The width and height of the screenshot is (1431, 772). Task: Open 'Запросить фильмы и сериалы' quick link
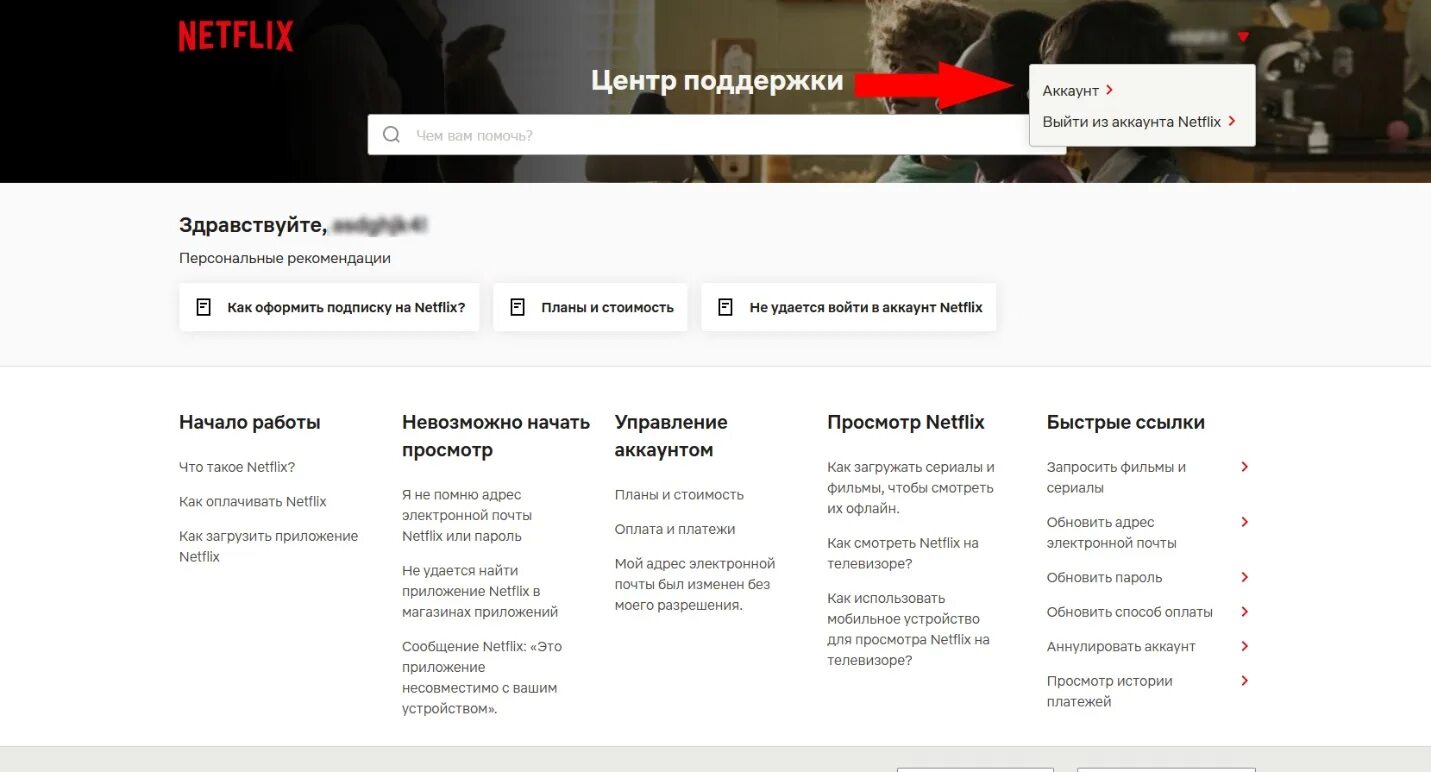(1116, 477)
